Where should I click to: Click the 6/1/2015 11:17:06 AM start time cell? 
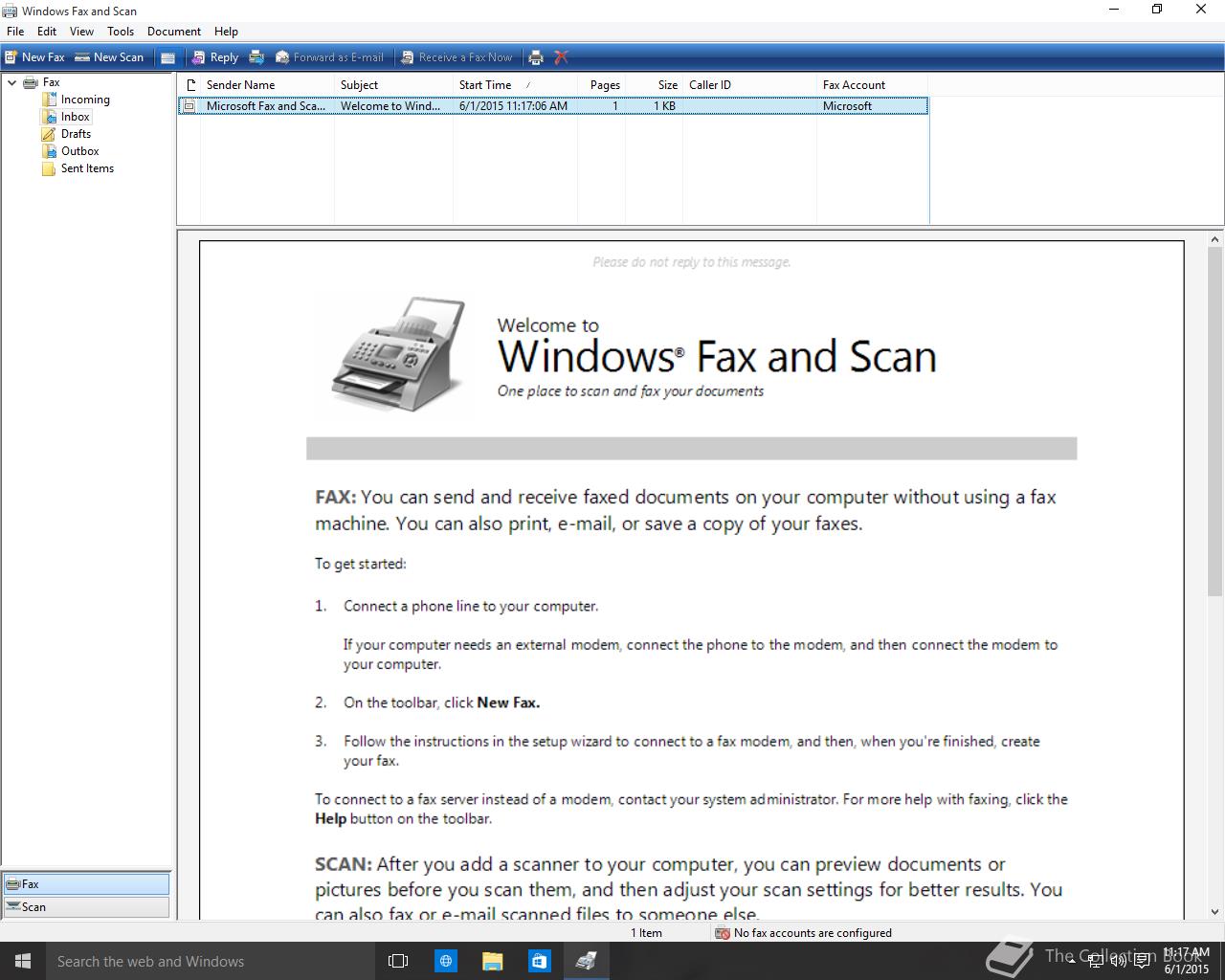(x=513, y=106)
